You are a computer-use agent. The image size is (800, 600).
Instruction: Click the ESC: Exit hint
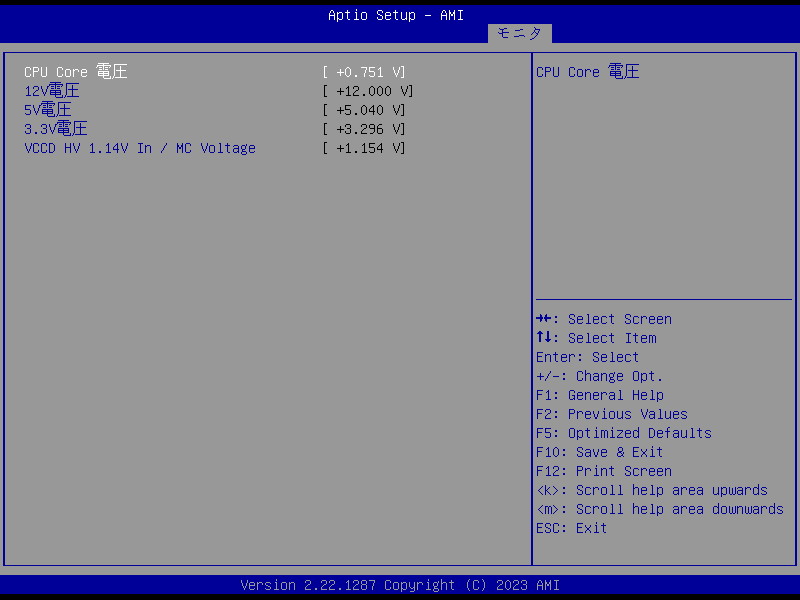(x=571, y=529)
